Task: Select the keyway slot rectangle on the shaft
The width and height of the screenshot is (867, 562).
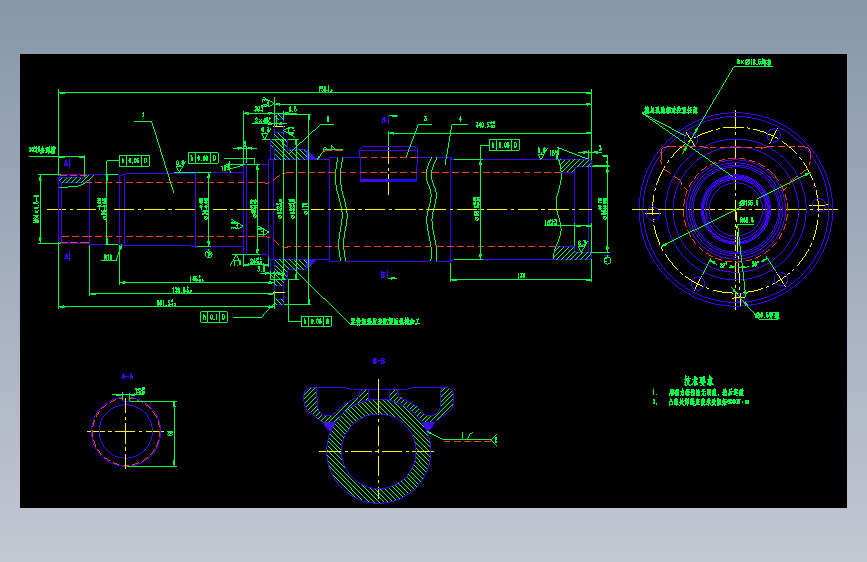Action: 388,164
